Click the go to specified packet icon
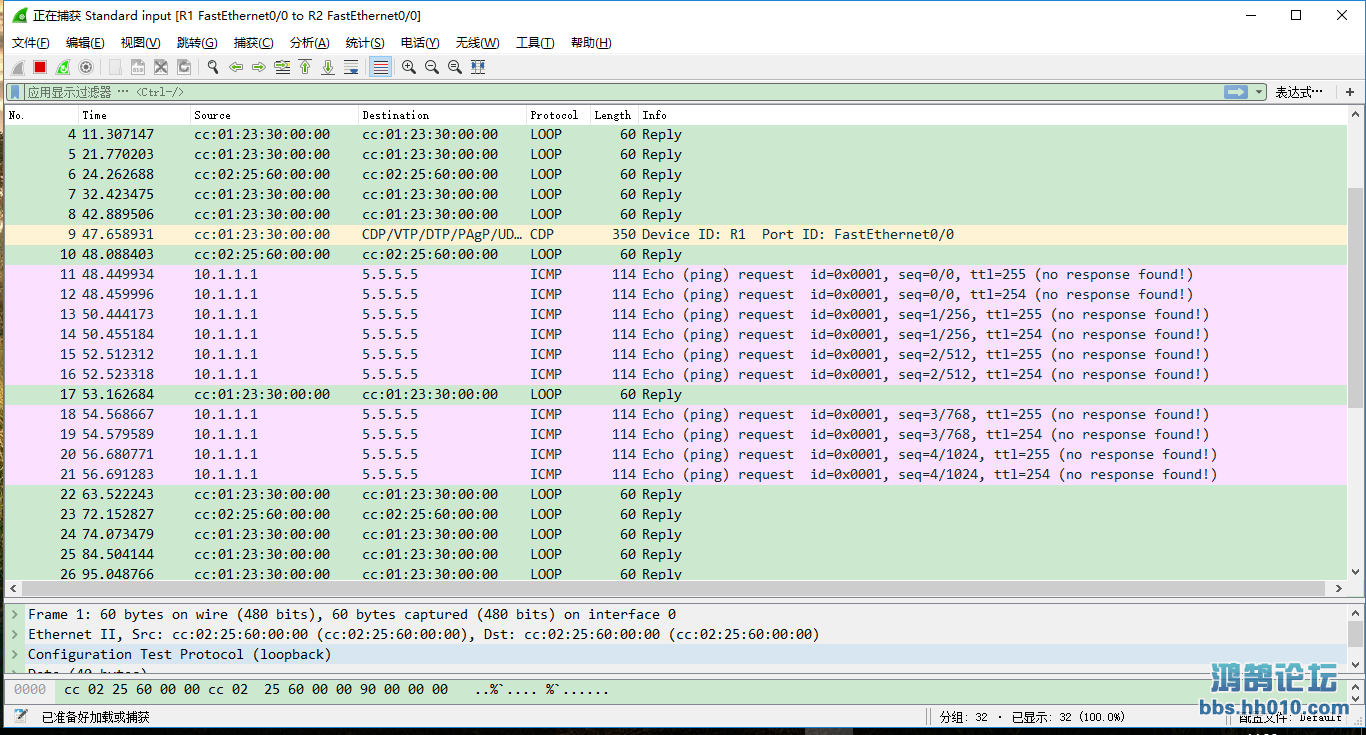The height and width of the screenshot is (735, 1366). coord(282,67)
